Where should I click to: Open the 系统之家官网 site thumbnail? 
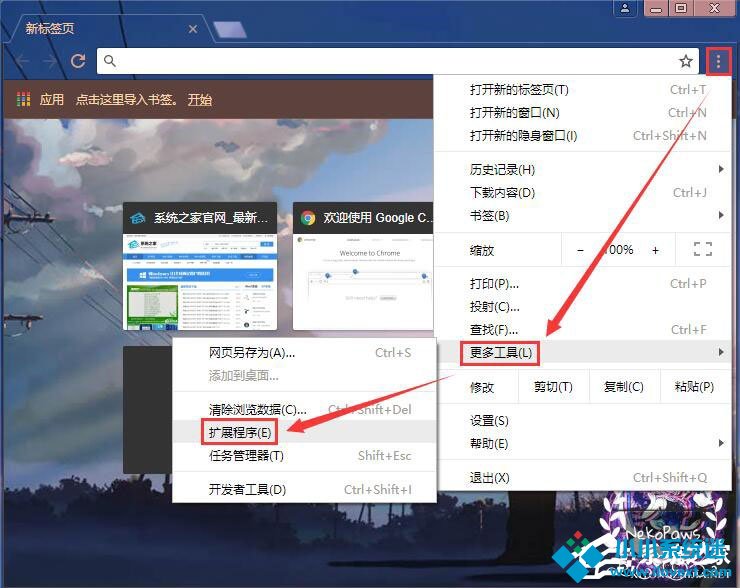click(200, 267)
